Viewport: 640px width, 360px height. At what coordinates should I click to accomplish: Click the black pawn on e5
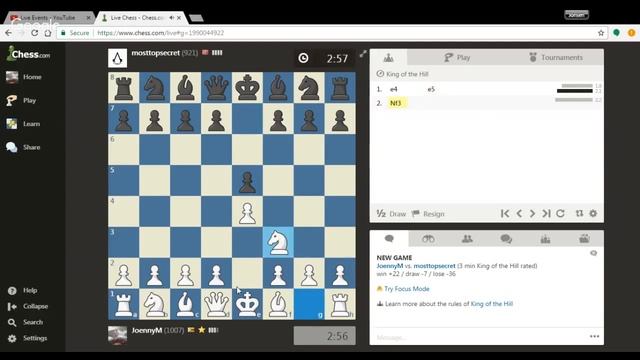click(x=247, y=180)
